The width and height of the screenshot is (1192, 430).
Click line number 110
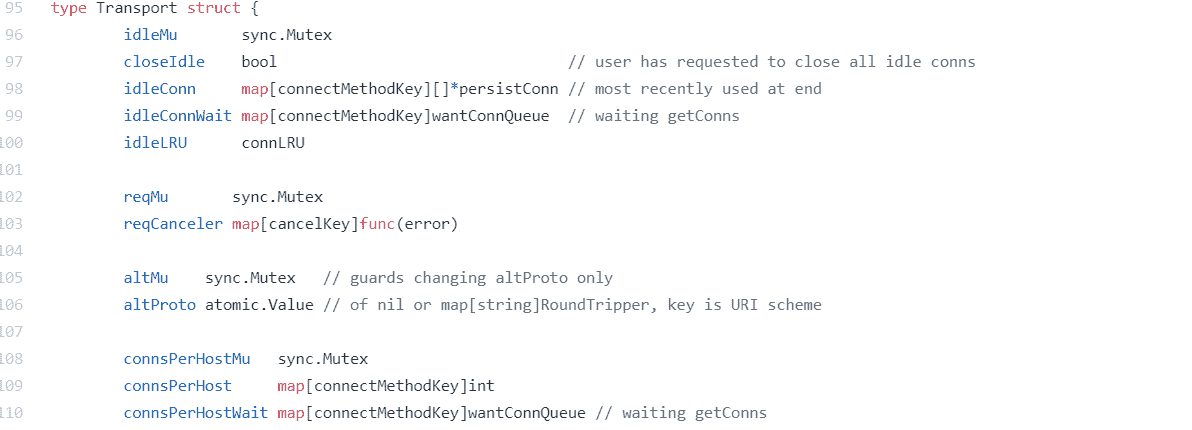point(11,413)
